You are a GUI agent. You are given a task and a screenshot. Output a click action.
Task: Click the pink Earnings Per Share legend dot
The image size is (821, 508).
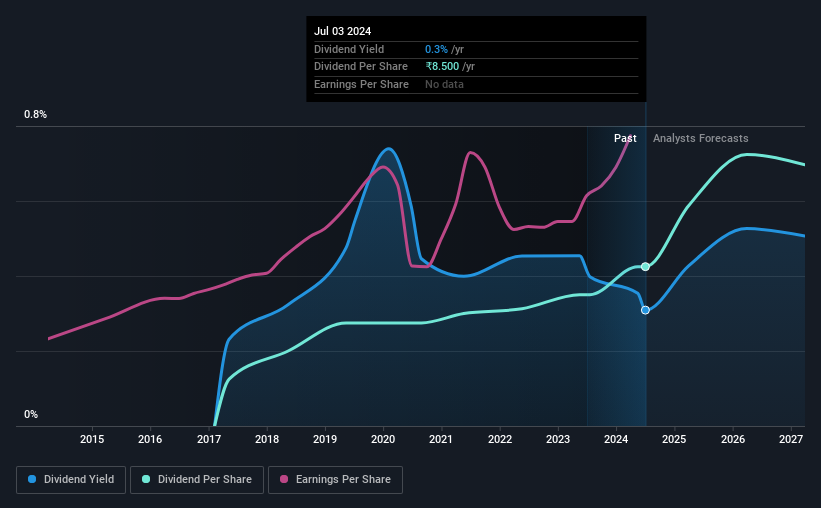(x=284, y=479)
